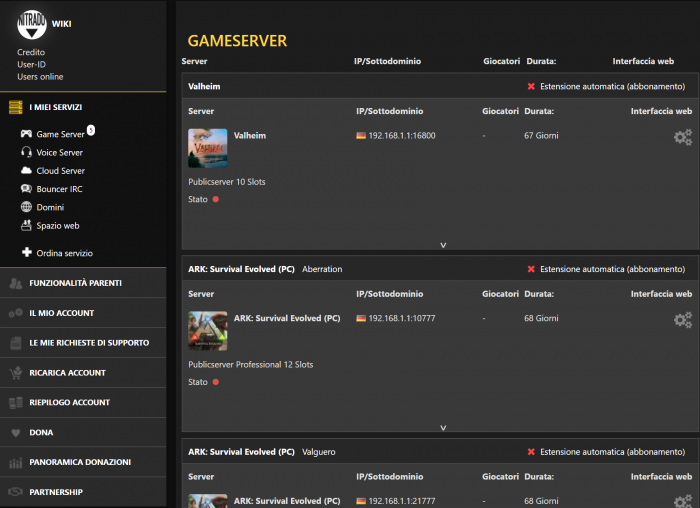The width and height of the screenshot is (700, 508).
Task: Toggle Valheim automatic extension red X
Action: (531, 86)
